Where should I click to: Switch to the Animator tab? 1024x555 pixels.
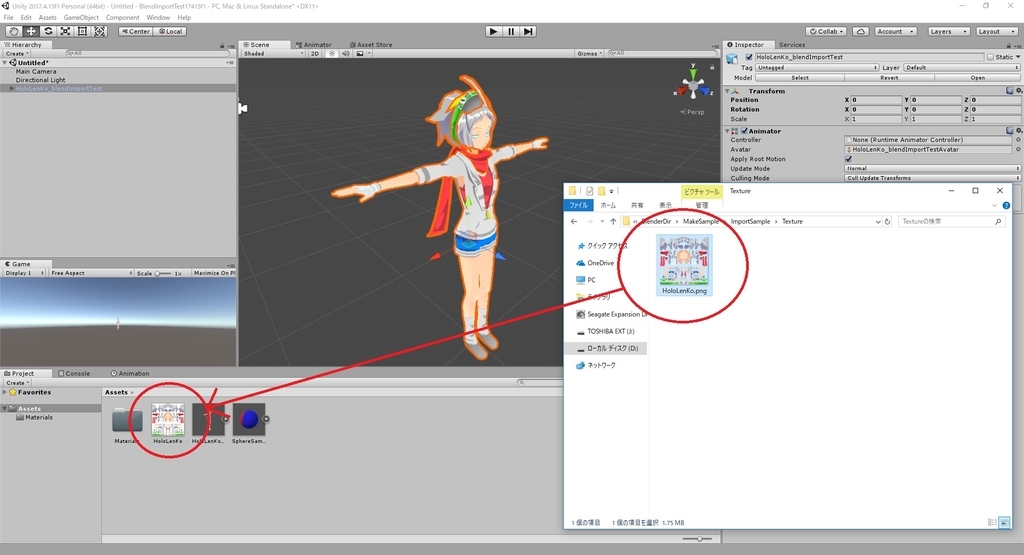click(314, 45)
